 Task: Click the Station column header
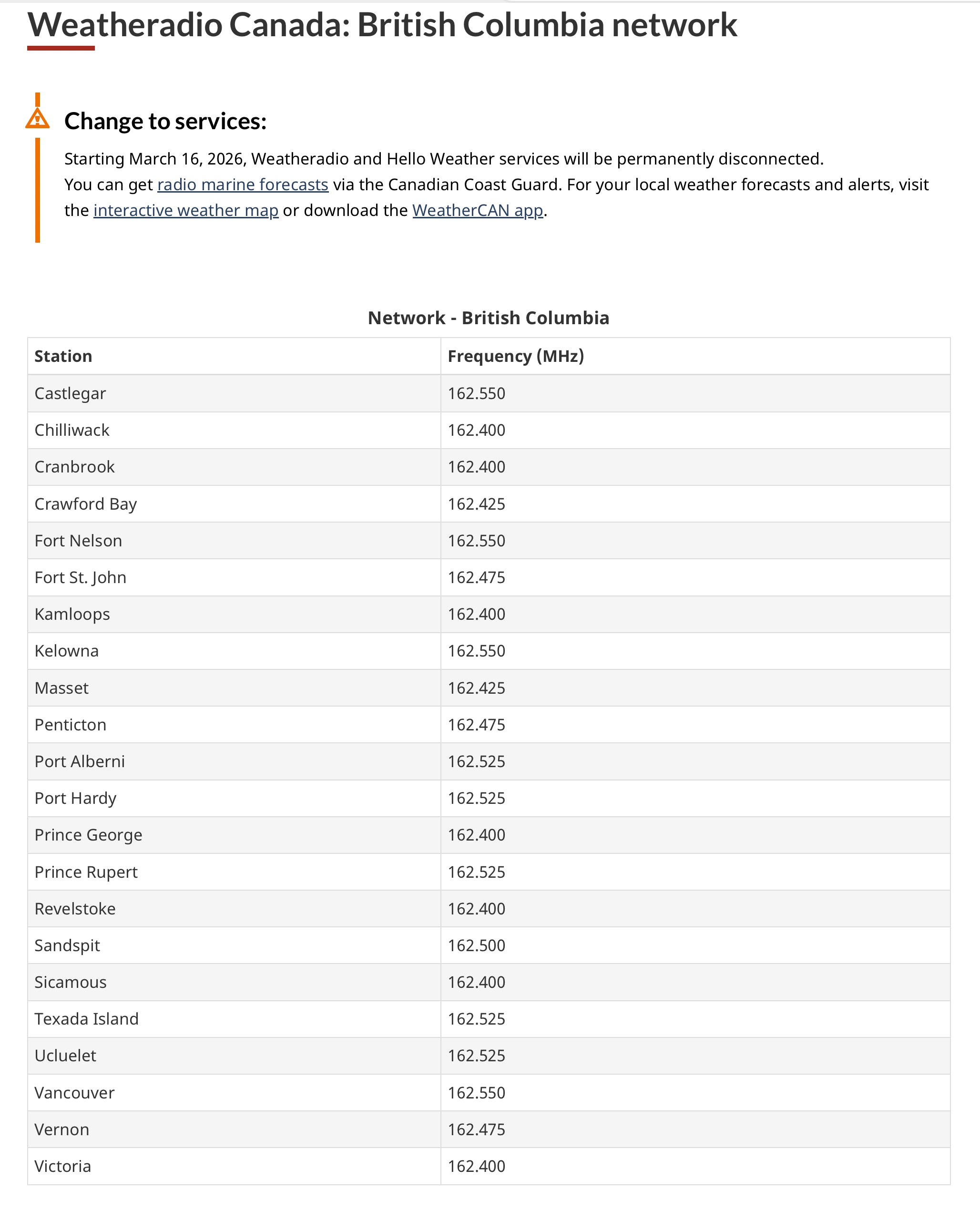[x=63, y=356]
